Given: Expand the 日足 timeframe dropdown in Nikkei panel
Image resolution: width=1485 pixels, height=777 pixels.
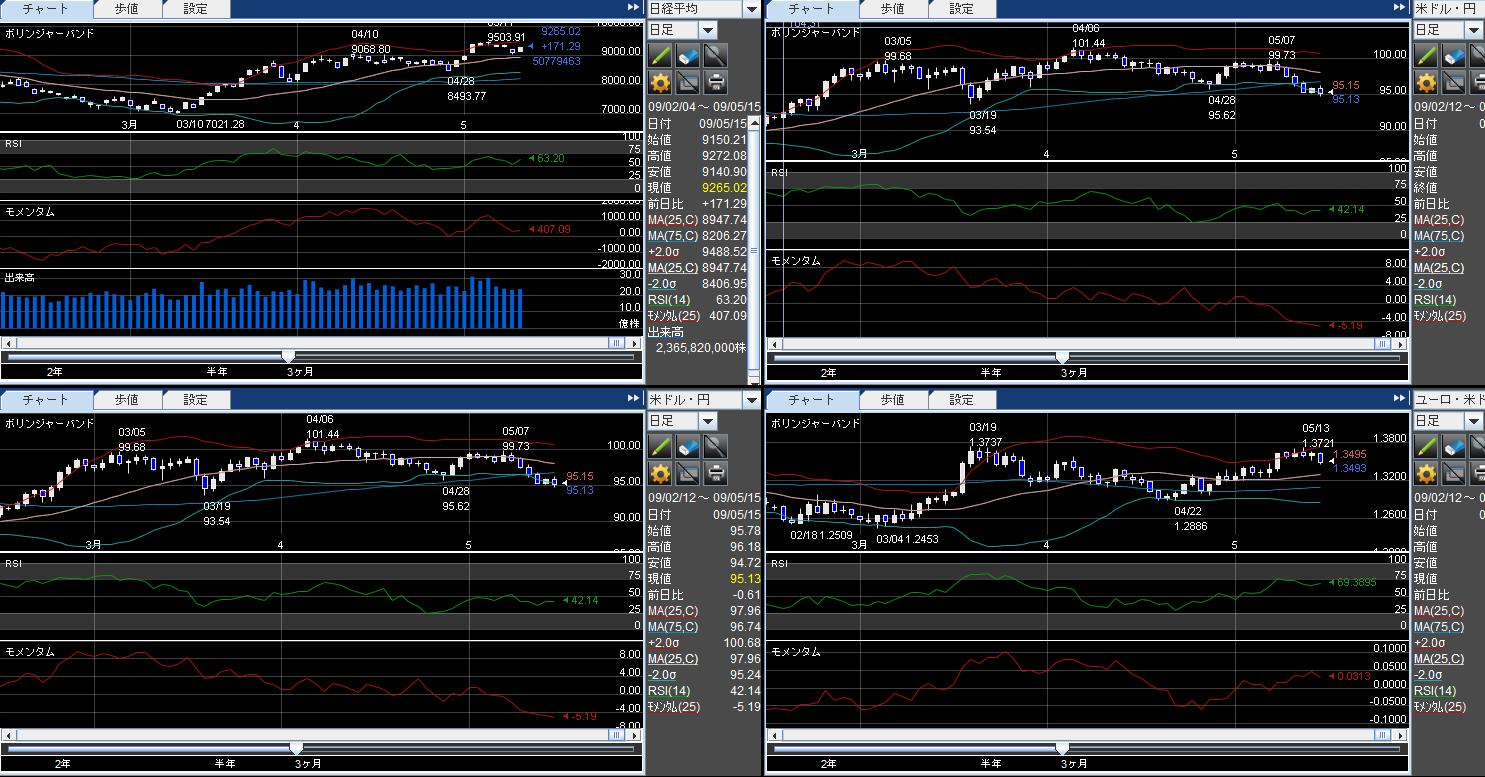Looking at the screenshot, I should 707,31.
